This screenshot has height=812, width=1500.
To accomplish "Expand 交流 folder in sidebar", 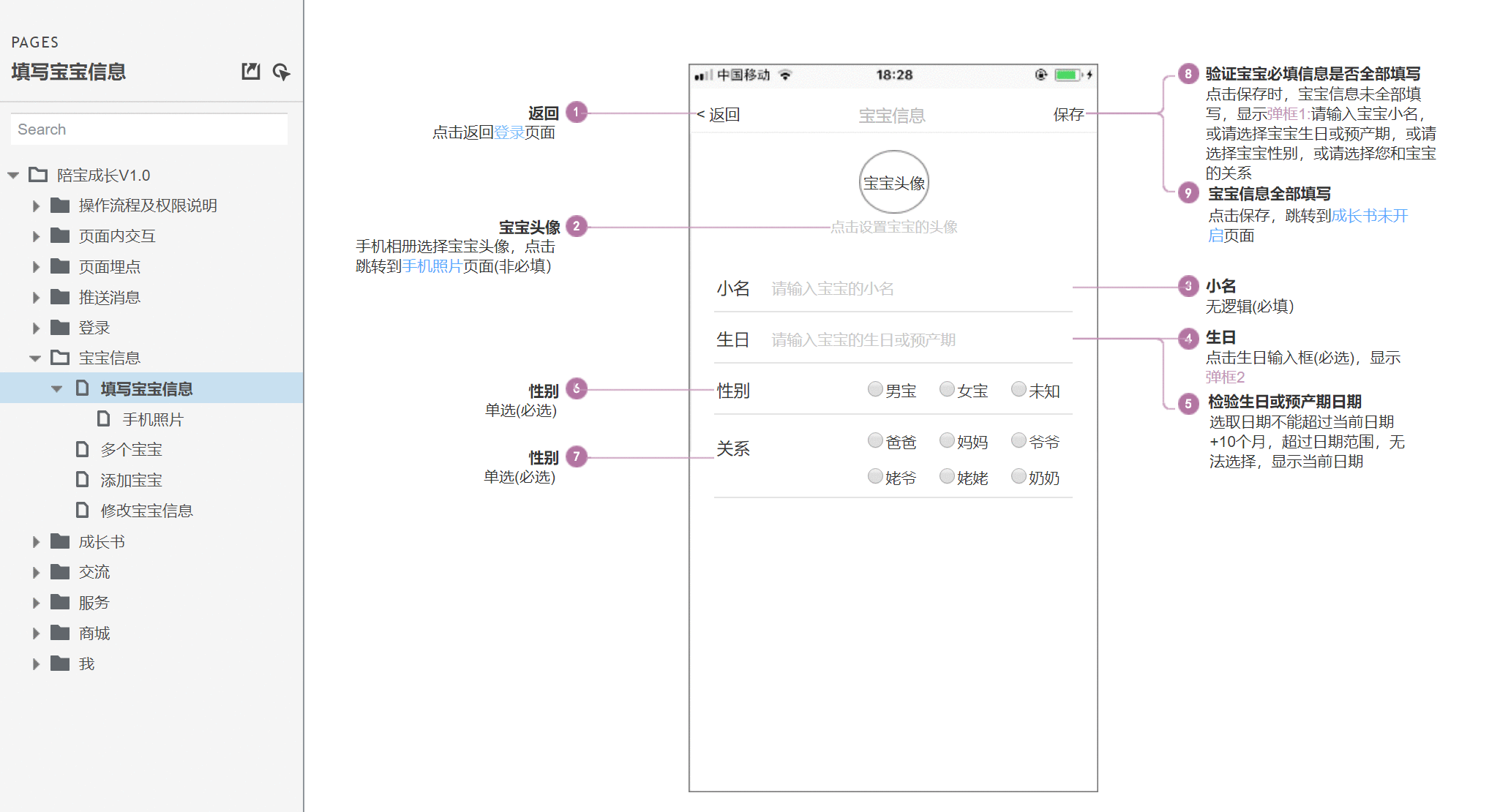I will pyautogui.click(x=36, y=572).
